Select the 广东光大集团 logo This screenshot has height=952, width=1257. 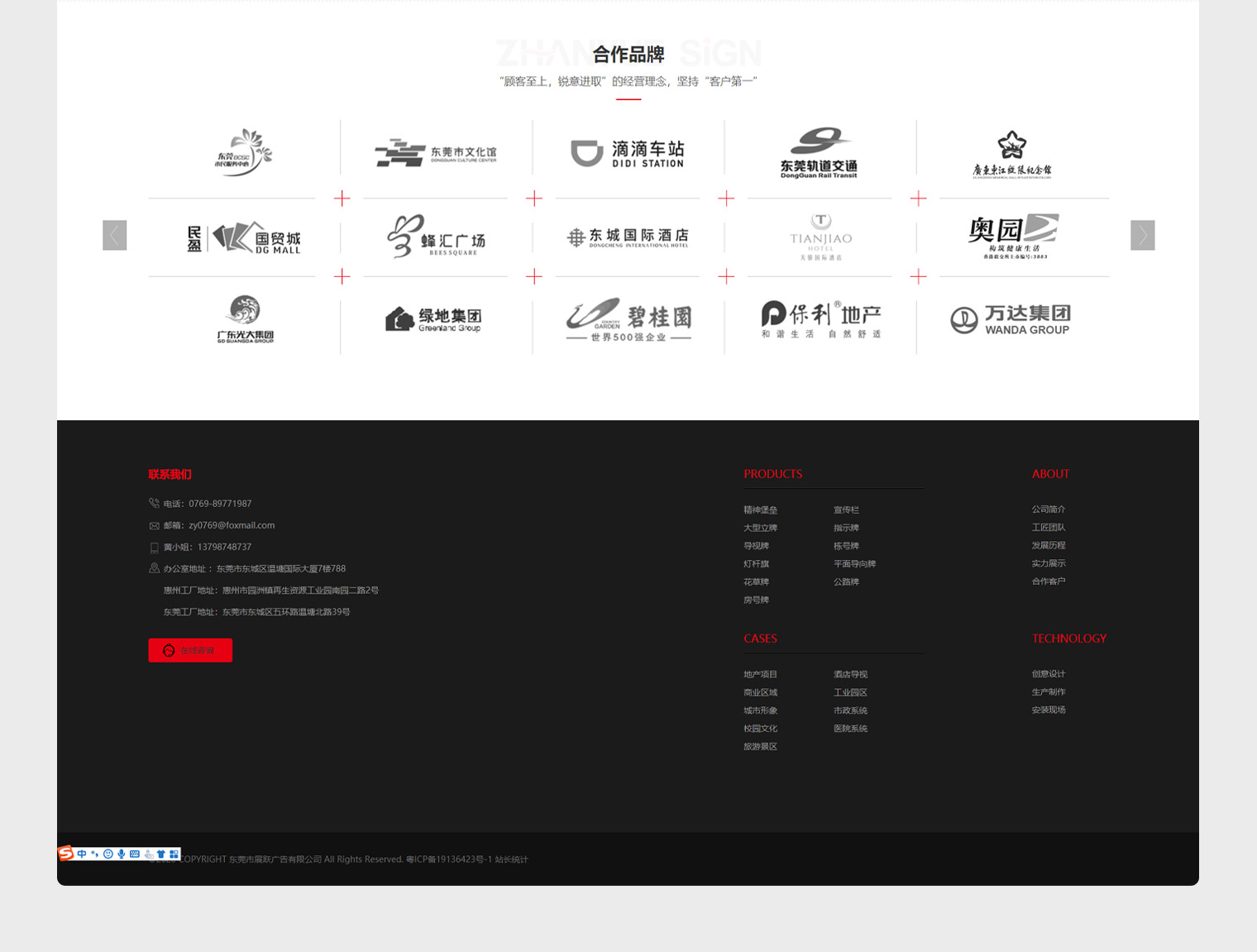coord(245,319)
